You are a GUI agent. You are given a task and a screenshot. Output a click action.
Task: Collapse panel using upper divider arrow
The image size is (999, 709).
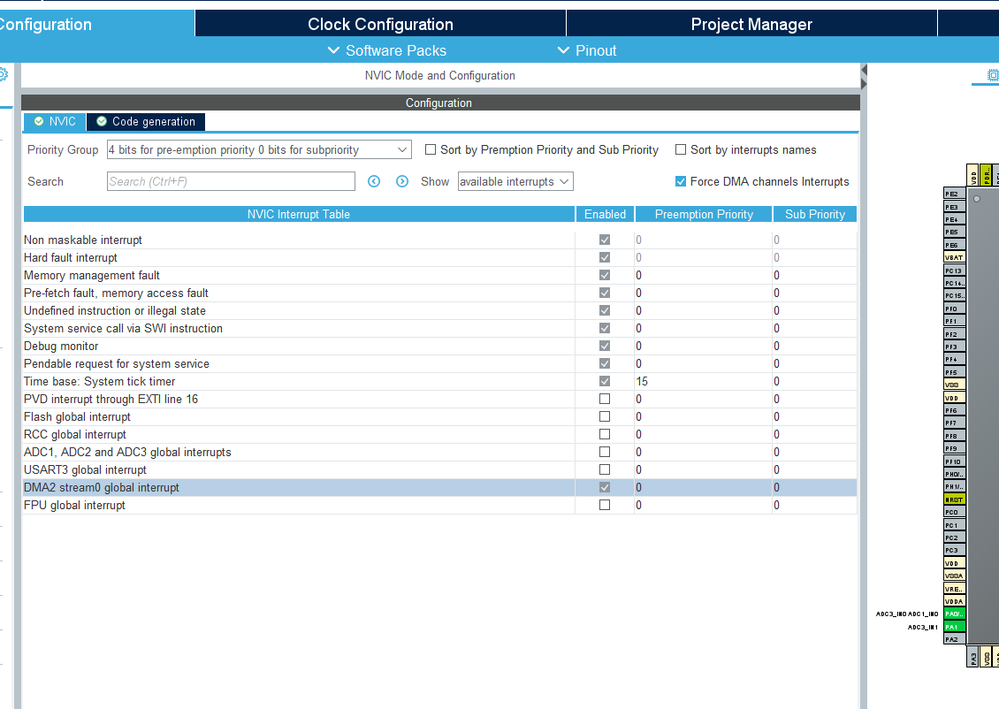point(864,69)
